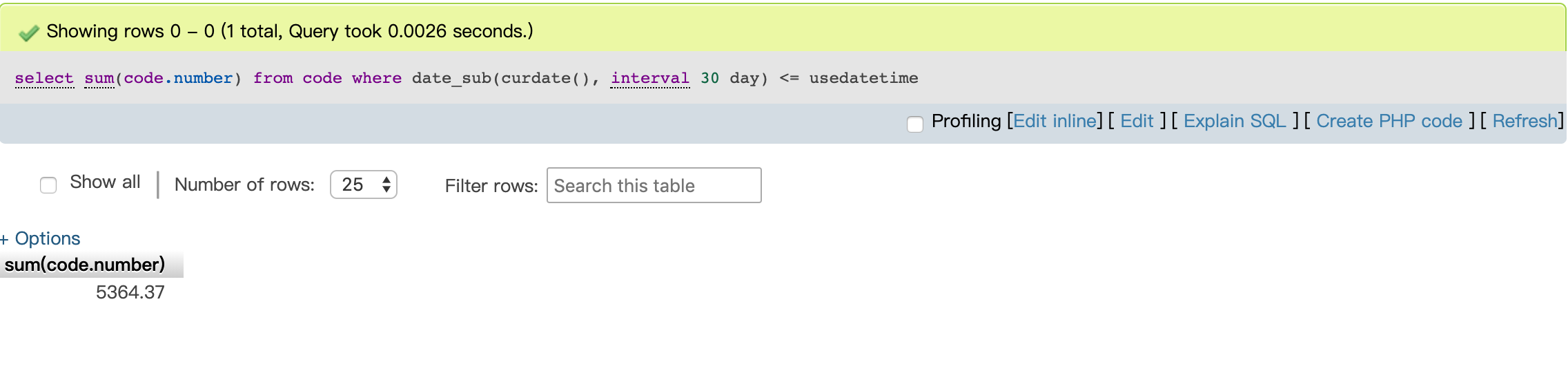Click 'usedatetime' in the SQL query
This screenshot has height=369, width=1568.
click(x=863, y=78)
